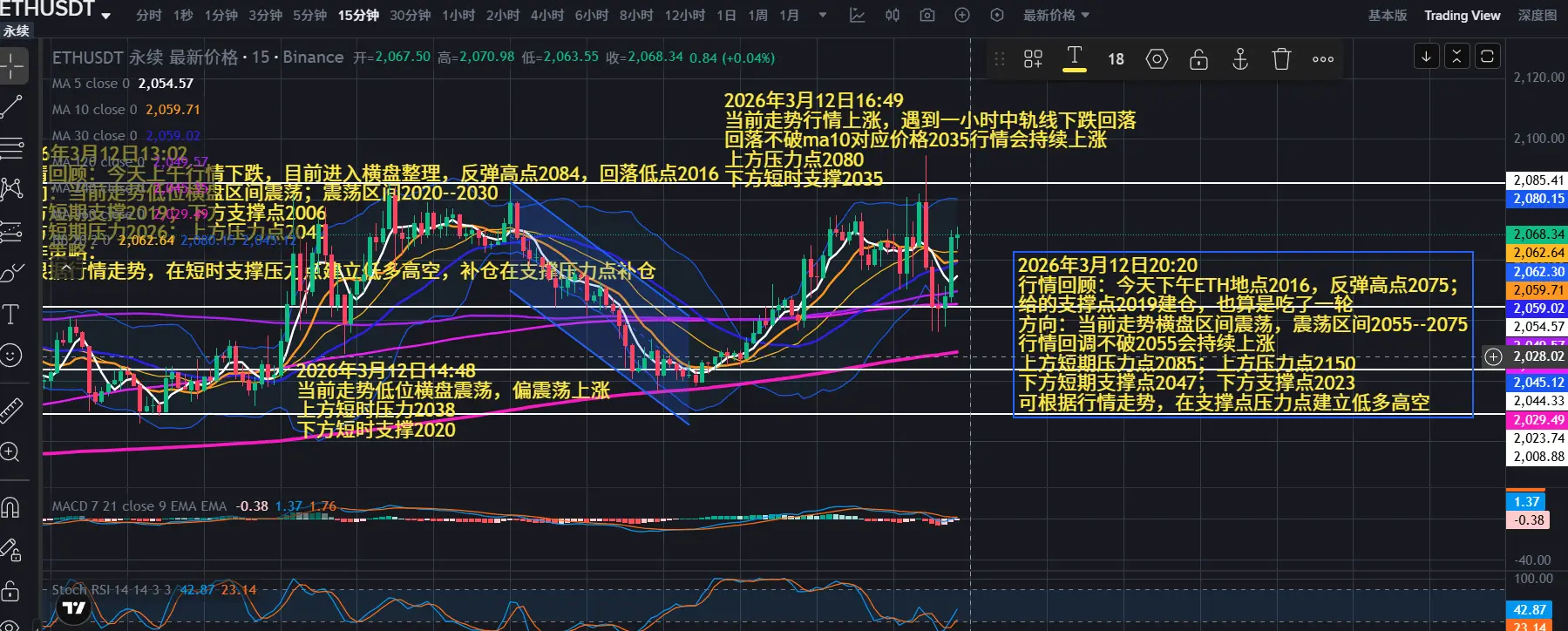
Task: Delete selected drawing with trash icon
Action: coord(1281,58)
